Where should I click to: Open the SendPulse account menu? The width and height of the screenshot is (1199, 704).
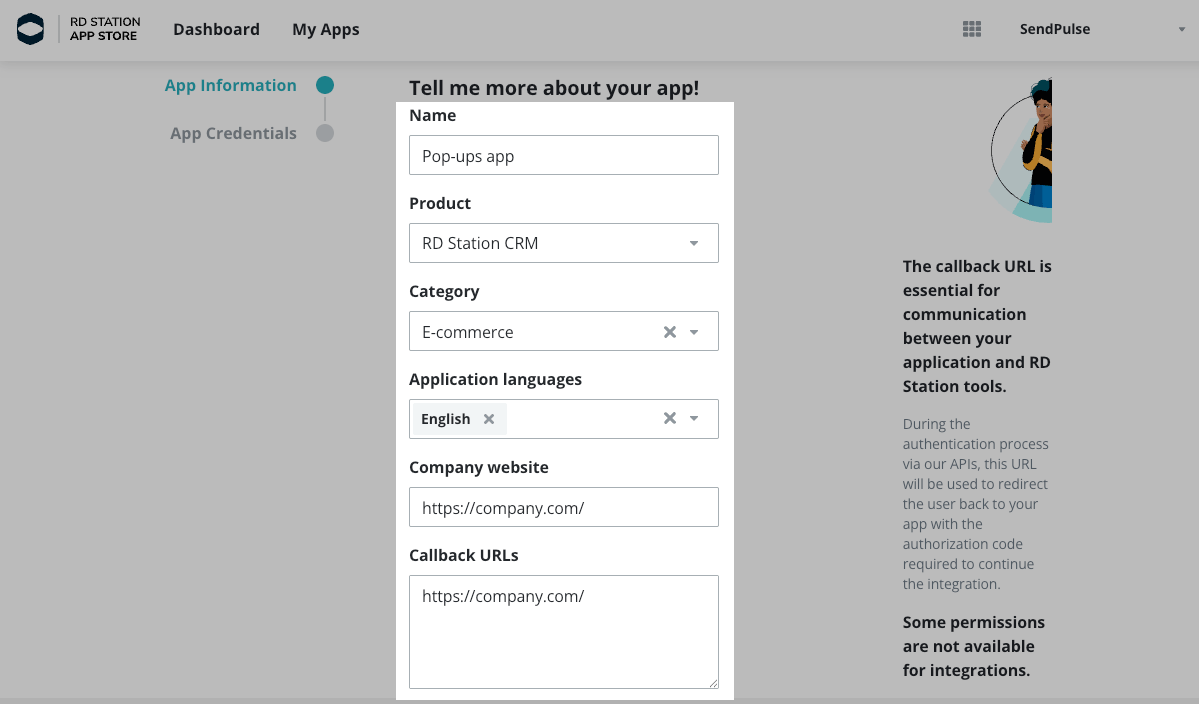click(x=1100, y=29)
